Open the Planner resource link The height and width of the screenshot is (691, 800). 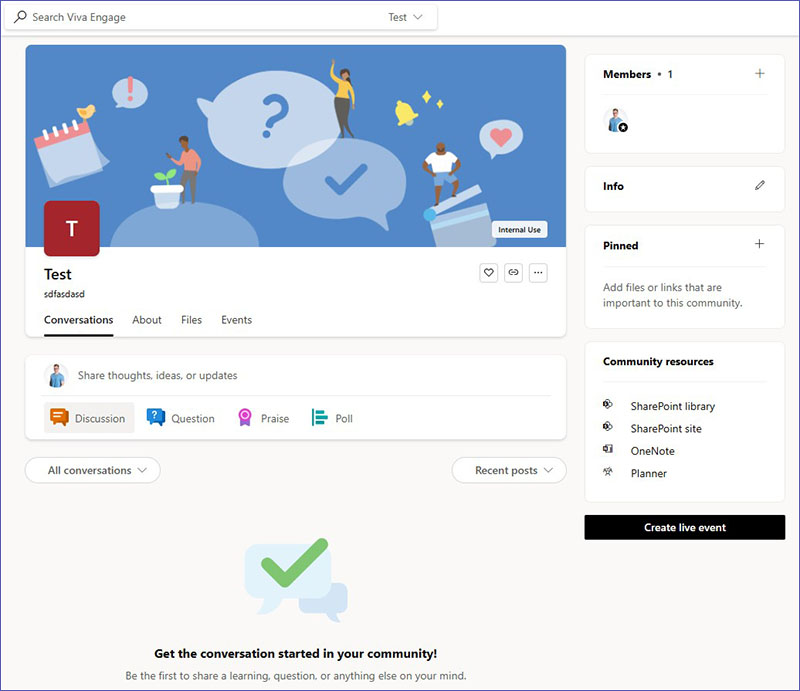[x=648, y=474]
